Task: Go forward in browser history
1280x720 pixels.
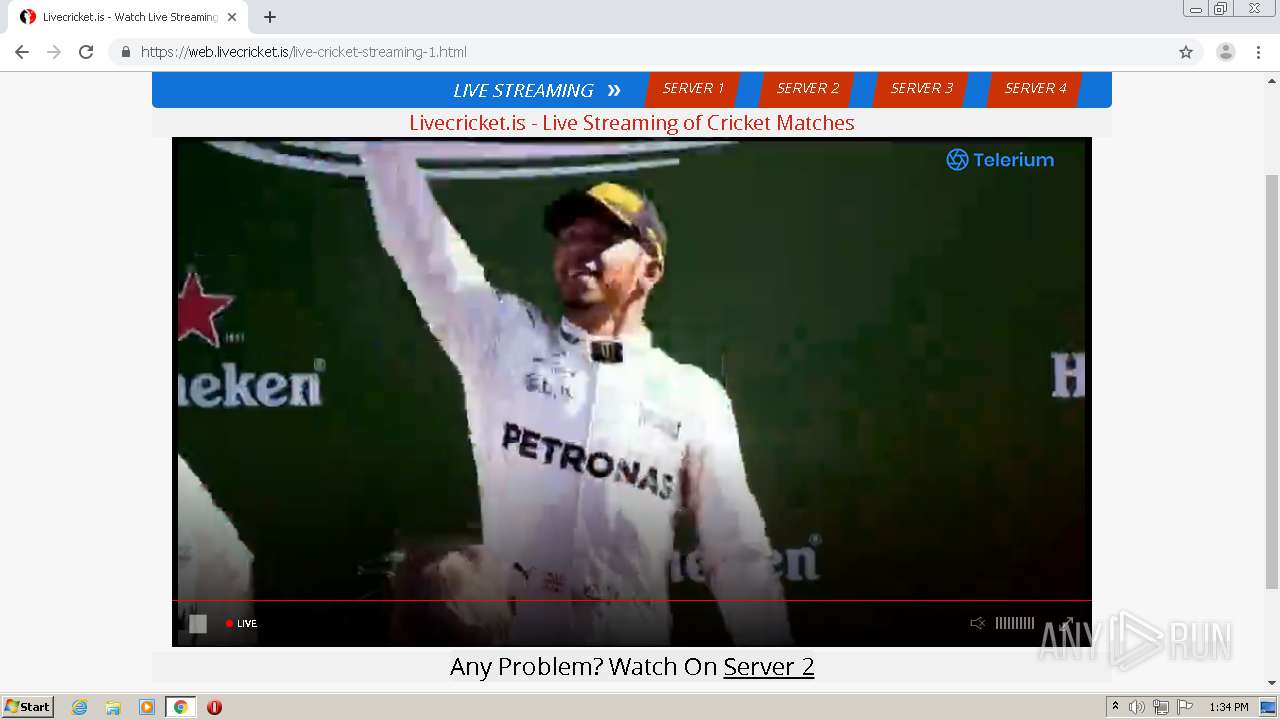Action: [54, 52]
